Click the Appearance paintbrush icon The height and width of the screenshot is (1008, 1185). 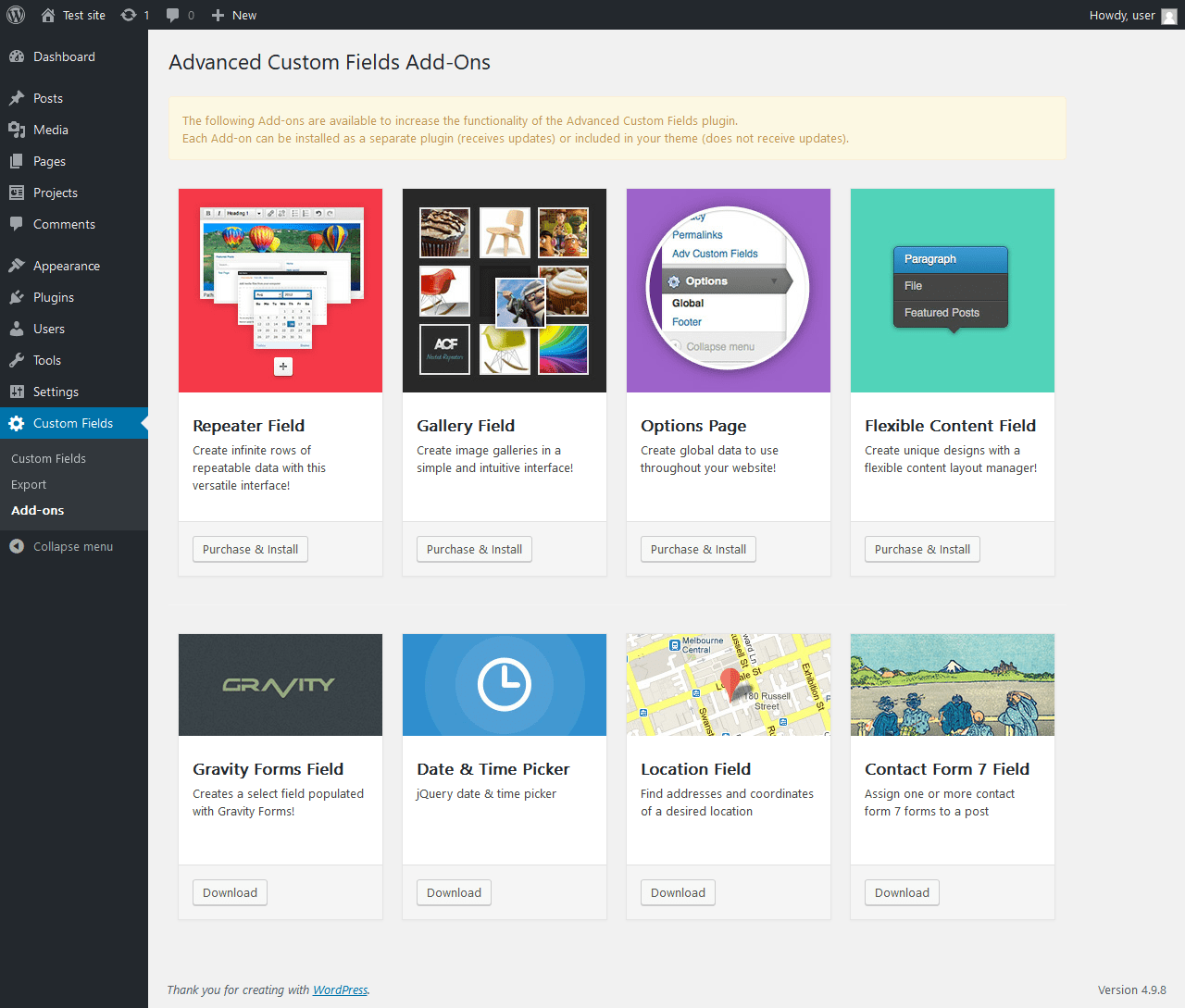pos(17,266)
